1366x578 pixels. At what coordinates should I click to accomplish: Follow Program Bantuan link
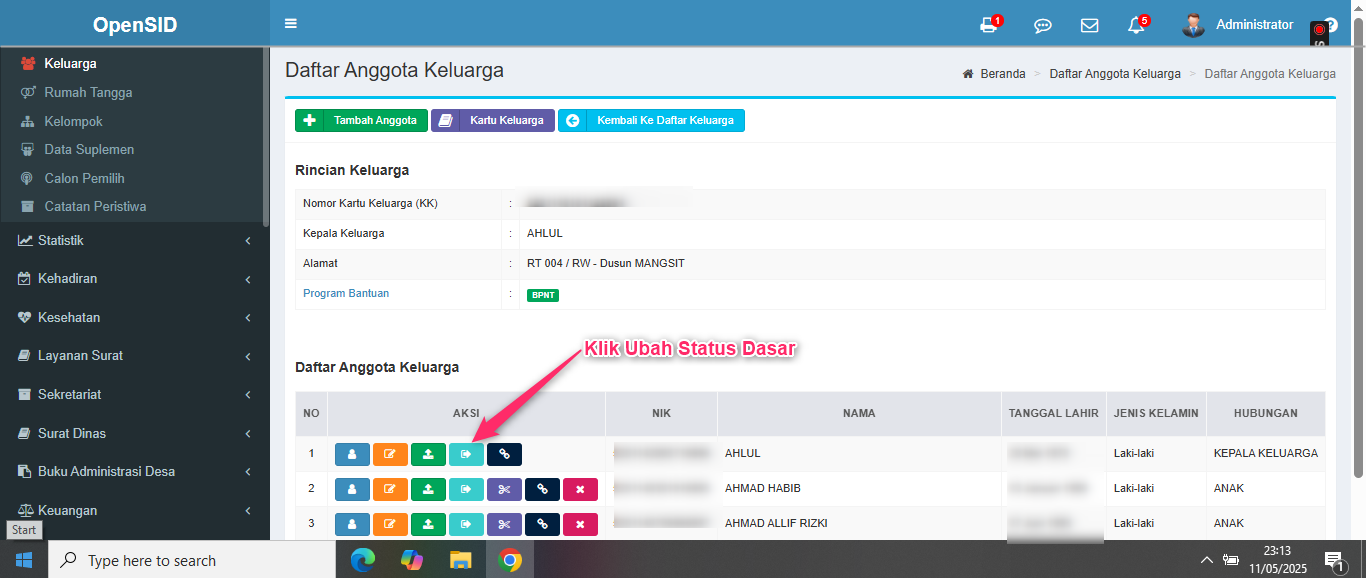pos(346,294)
